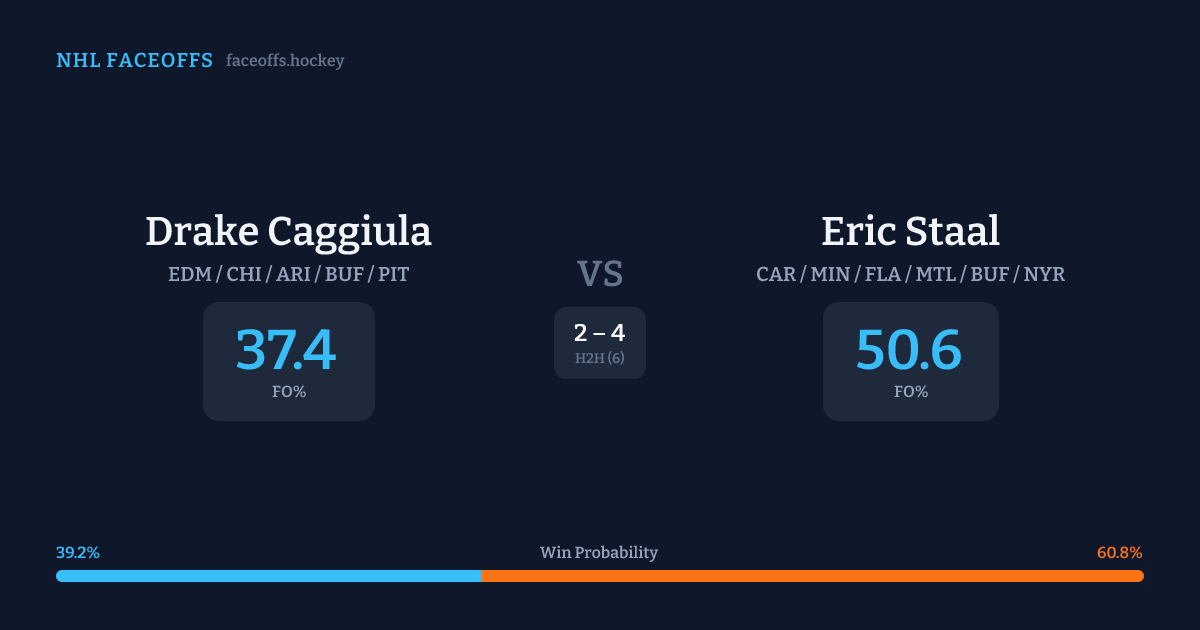The width and height of the screenshot is (1200, 630).
Task: Click the VS label between players
Action: tap(599, 273)
